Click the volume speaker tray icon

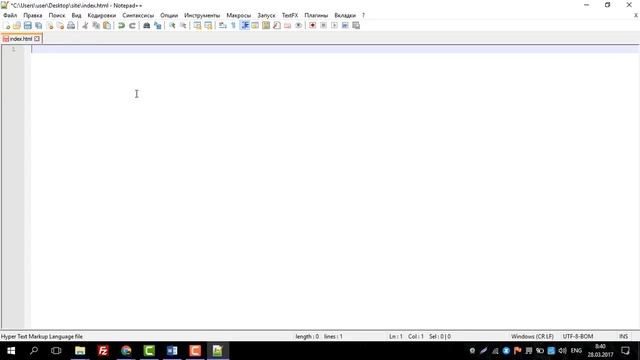tap(562, 351)
